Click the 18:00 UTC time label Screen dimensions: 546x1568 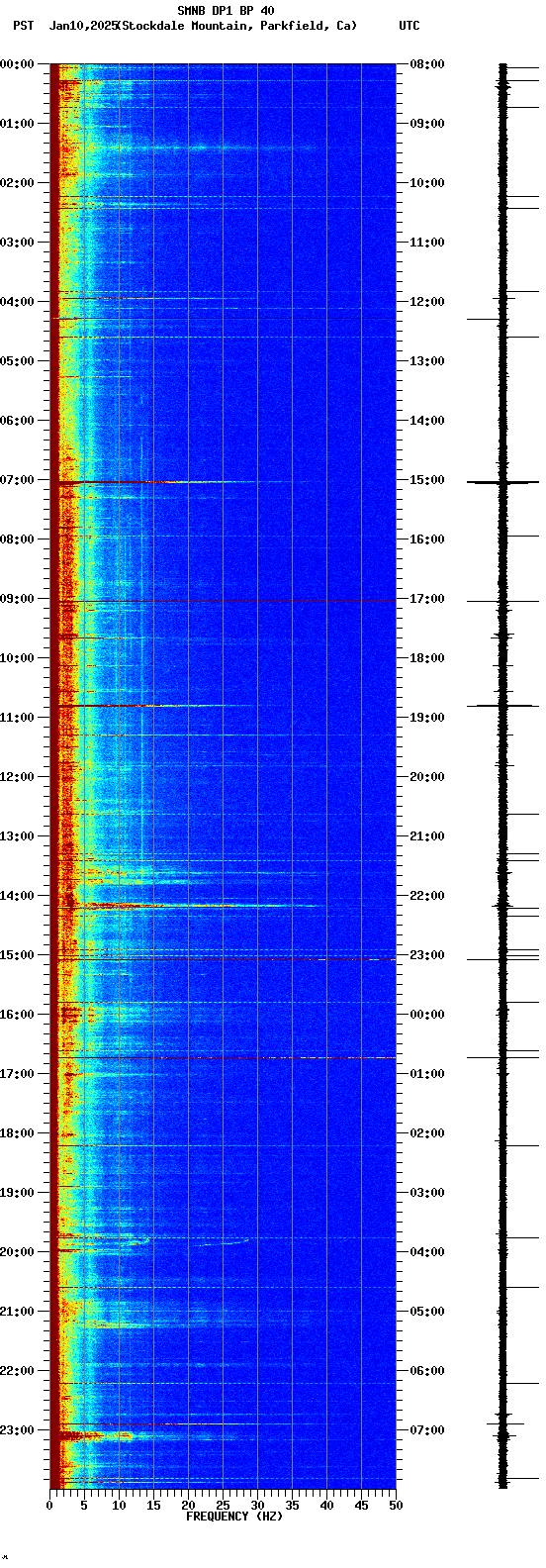coord(427,658)
